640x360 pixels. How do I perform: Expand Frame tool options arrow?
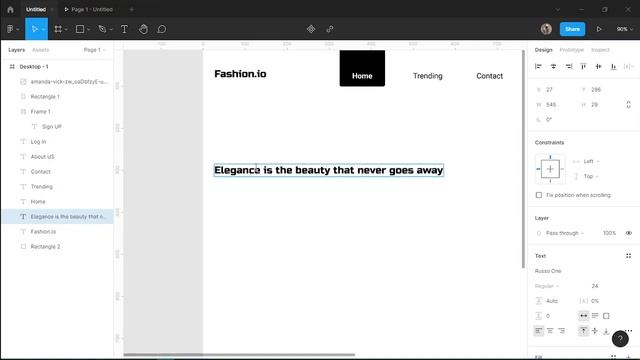pos(66,29)
